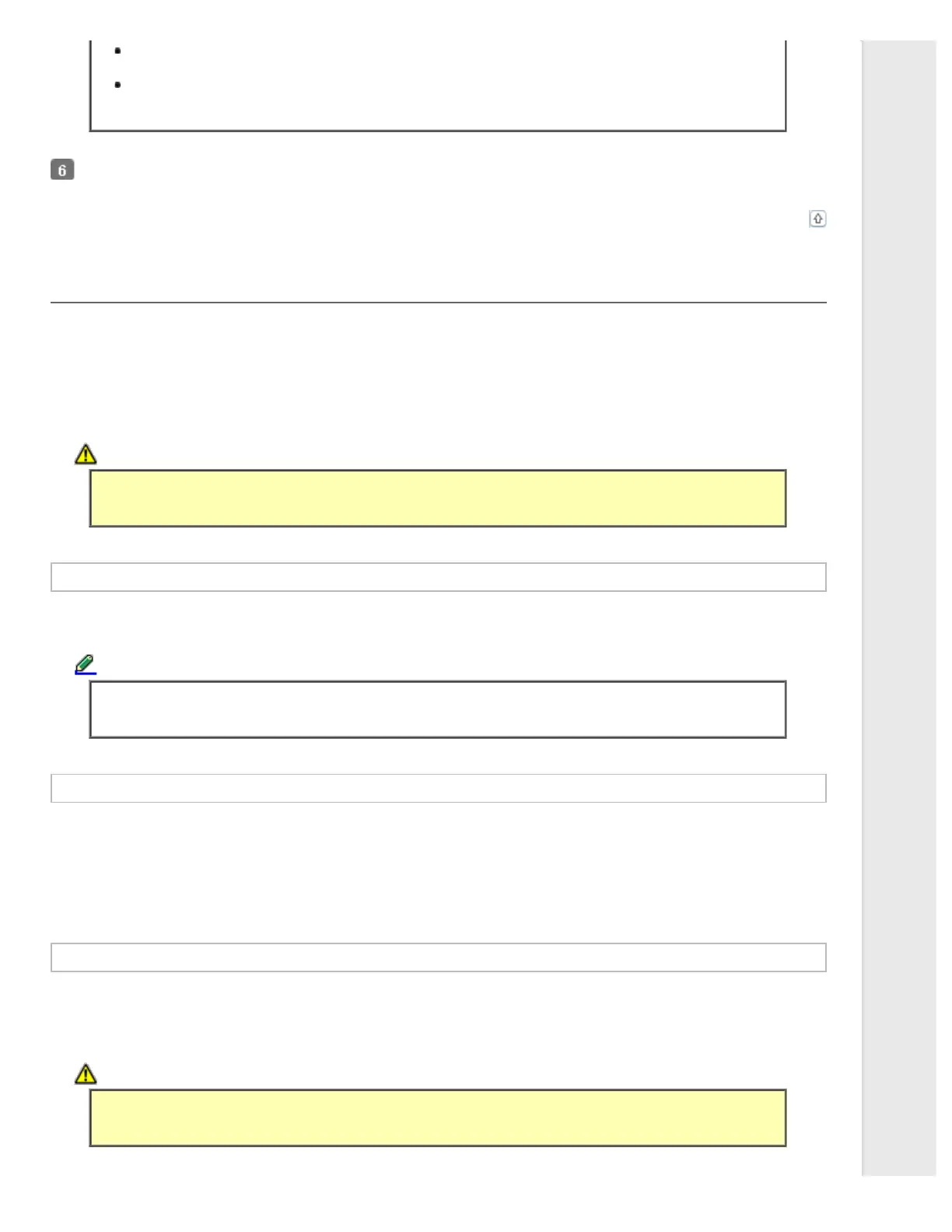Click the upper caution warning triangle icon
Image resolution: width=952 pixels, height=1232 pixels.
click(x=86, y=453)
